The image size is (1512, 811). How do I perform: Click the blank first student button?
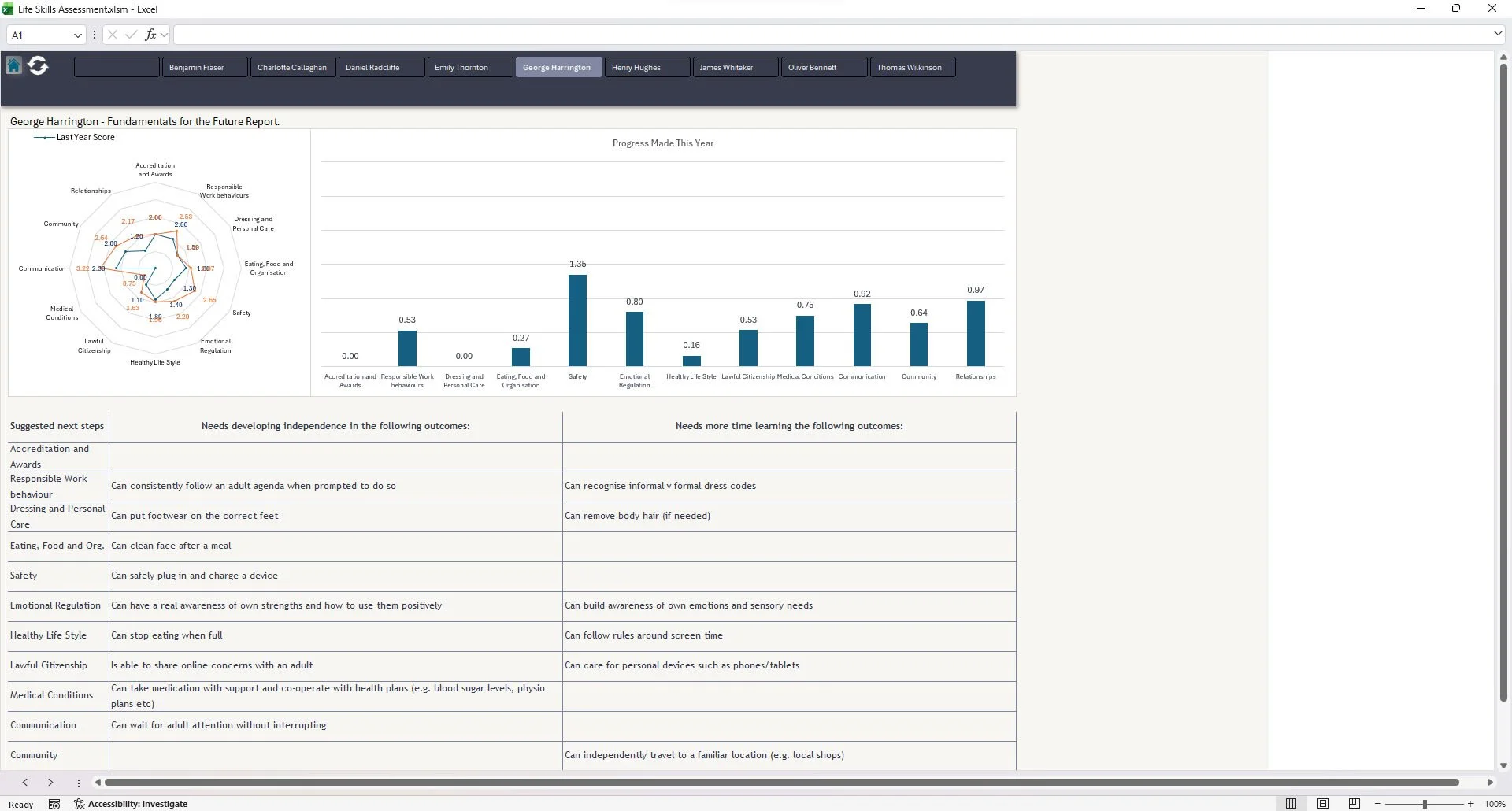117,67
